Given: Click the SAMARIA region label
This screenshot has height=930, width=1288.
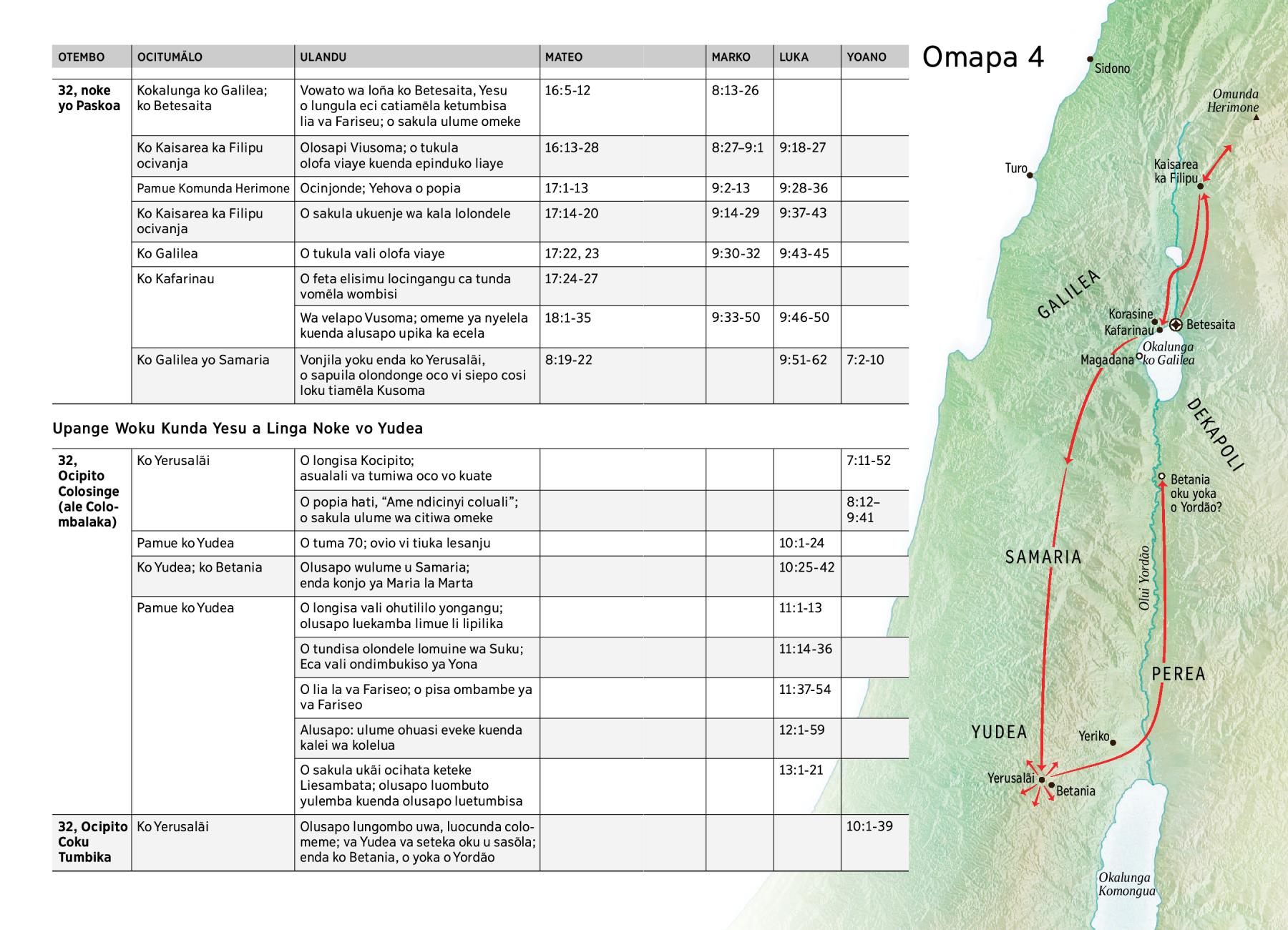Looking at the screenshot, I should coord(1043,557).
